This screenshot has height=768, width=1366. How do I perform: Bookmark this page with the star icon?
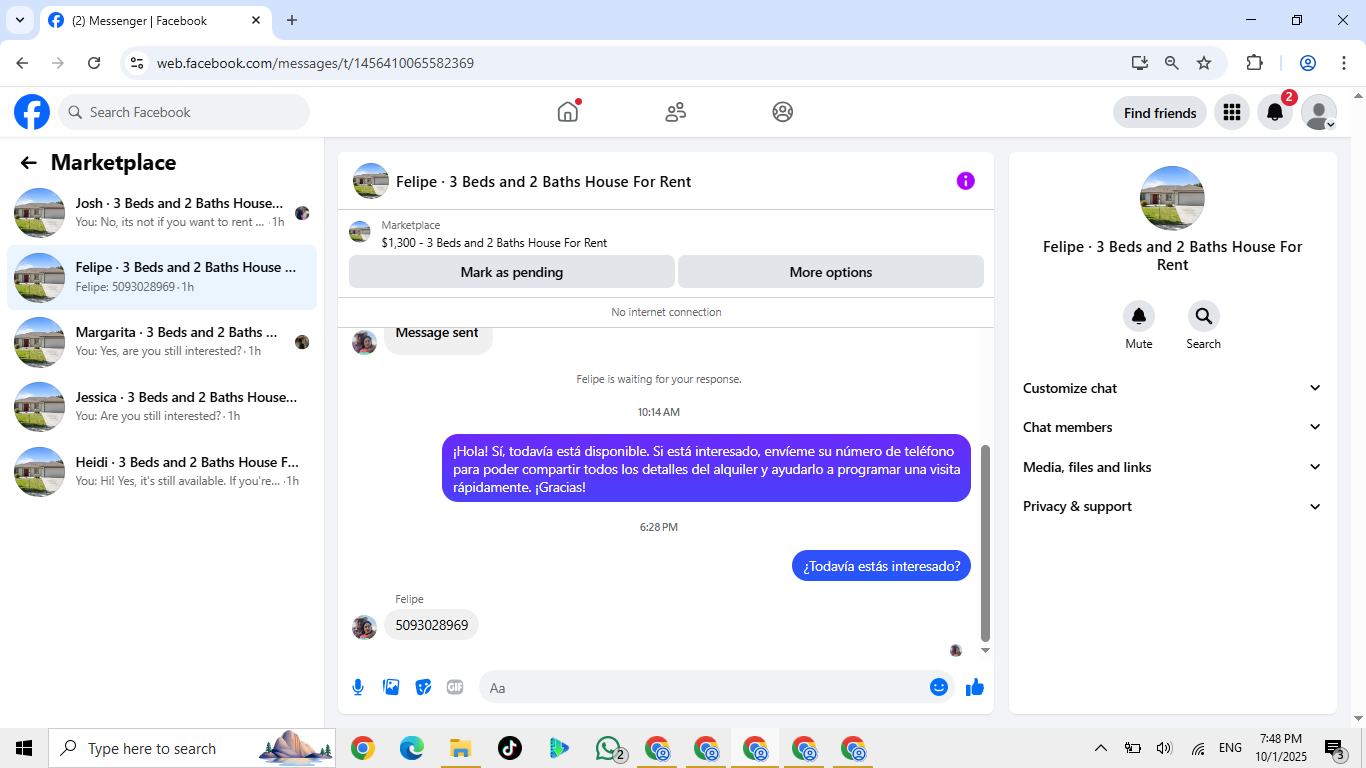click(x=1204, y=63)
